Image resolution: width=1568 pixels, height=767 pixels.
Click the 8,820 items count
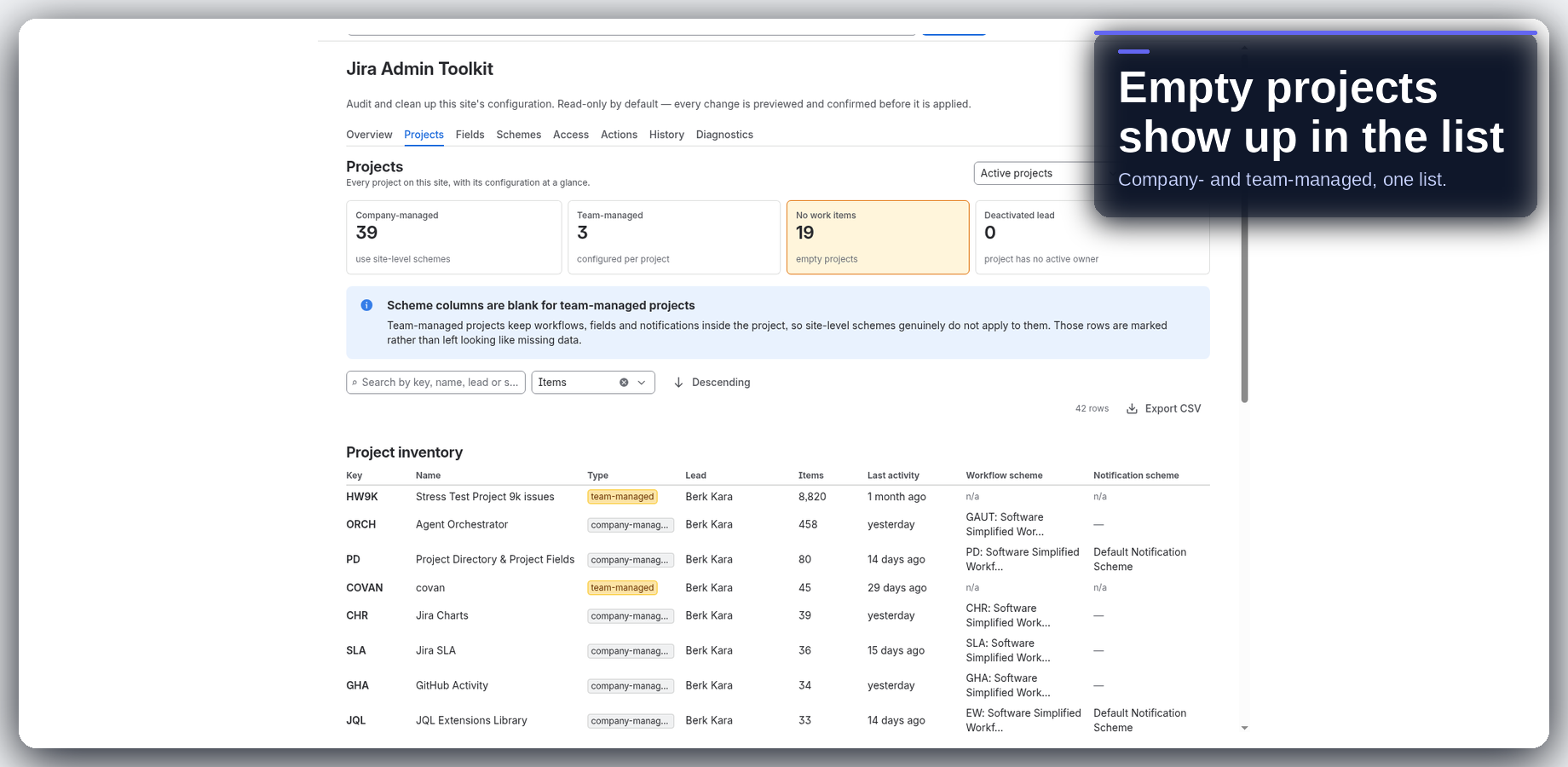pyautogui.click(x=812, y=497)
